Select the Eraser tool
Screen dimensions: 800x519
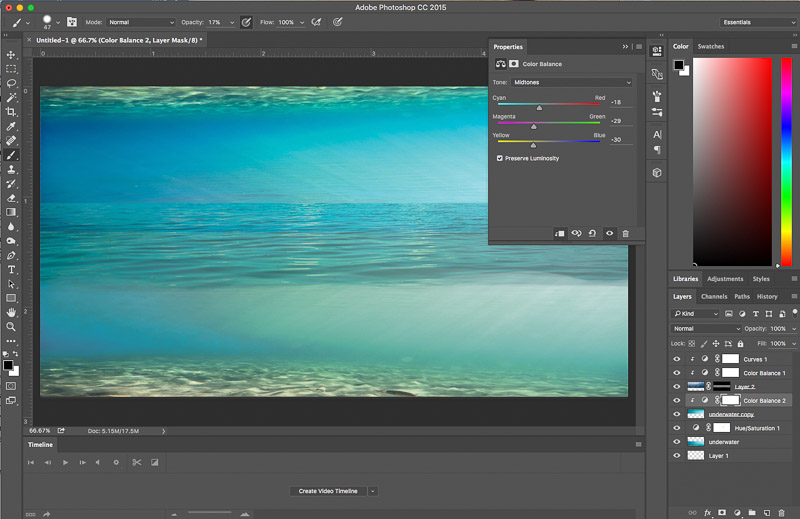(x=11, y=198)
